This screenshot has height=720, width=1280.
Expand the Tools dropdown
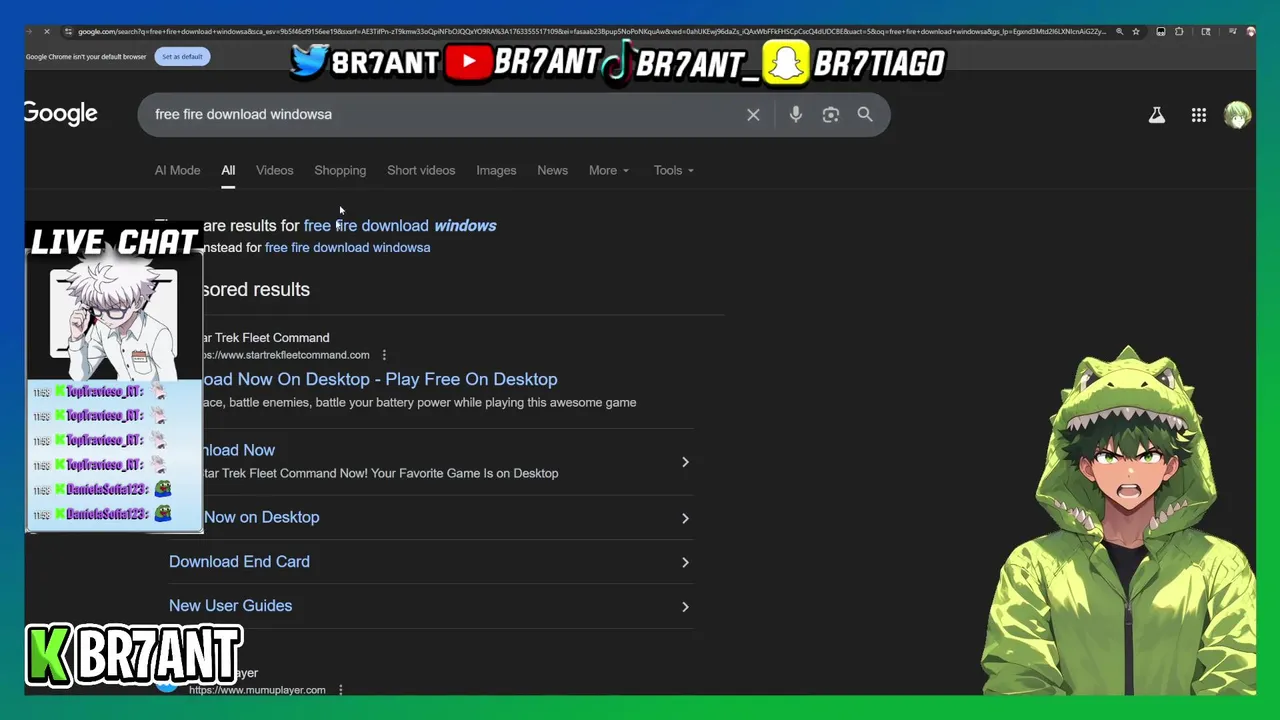[x=673, y=170]
